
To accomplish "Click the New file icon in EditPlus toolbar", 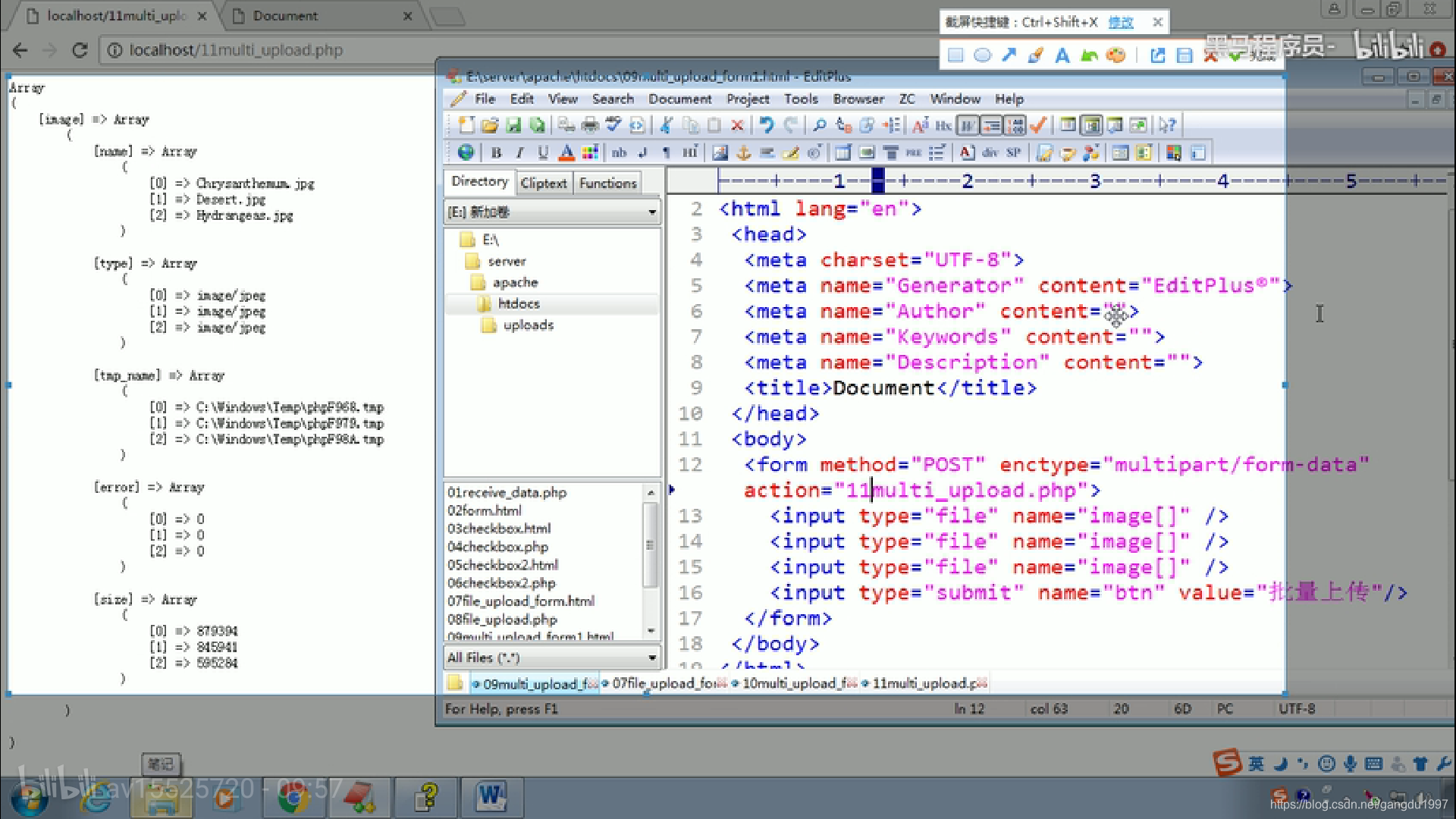I will click(x=466, y=125).
